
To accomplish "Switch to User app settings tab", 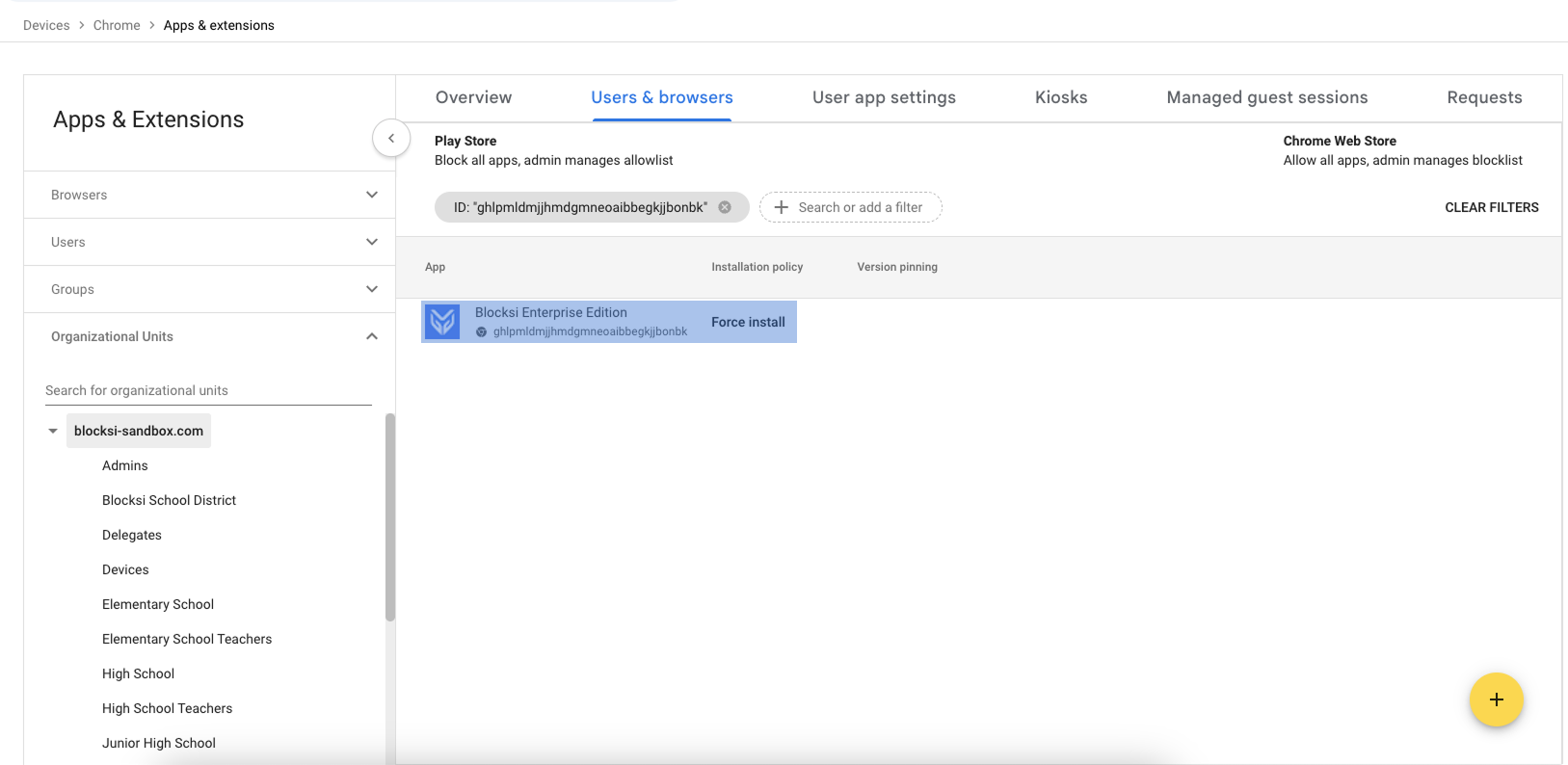I will click(884, 97).
